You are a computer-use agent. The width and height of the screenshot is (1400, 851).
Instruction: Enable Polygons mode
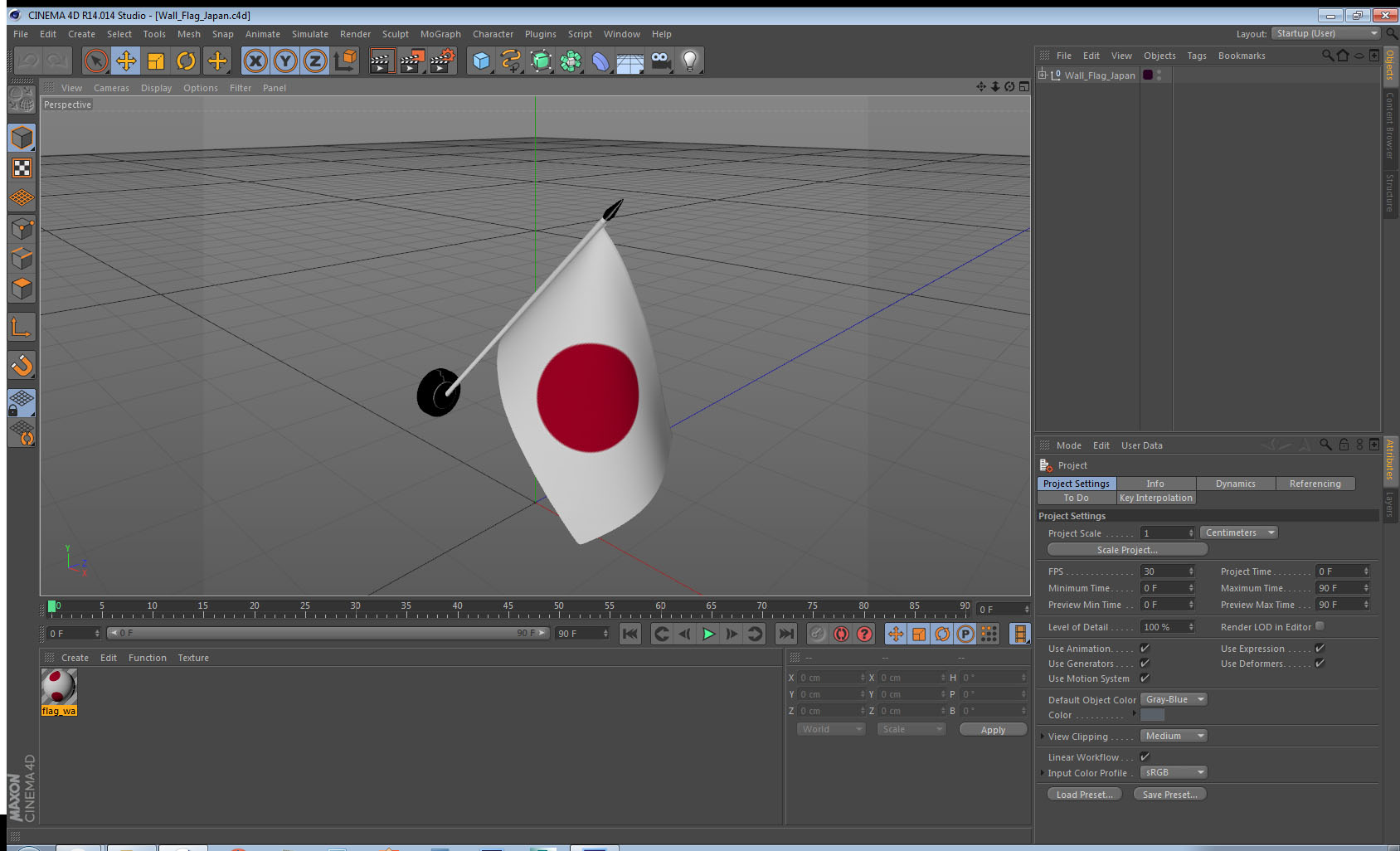pyautogui.click(x=22, y=289)
